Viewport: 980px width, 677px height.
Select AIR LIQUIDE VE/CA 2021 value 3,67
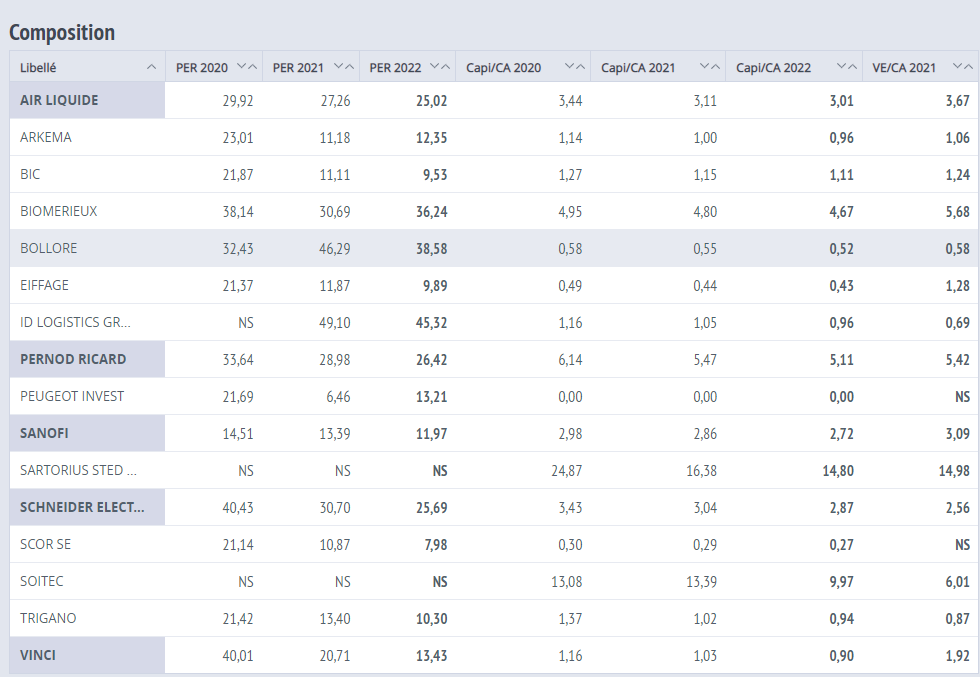[x=958, y=101]
